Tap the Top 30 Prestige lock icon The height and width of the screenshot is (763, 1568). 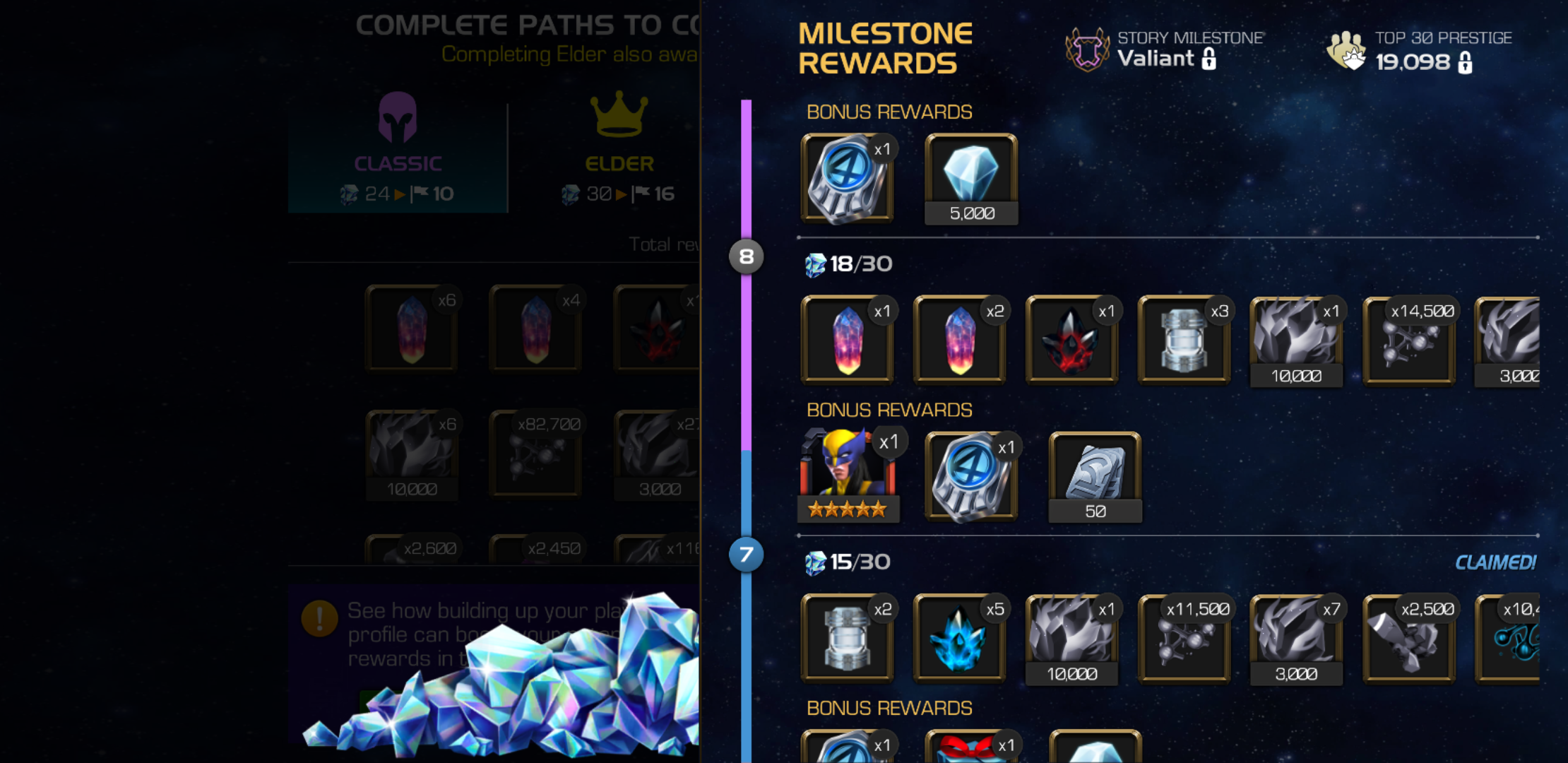pos(1466,62)
